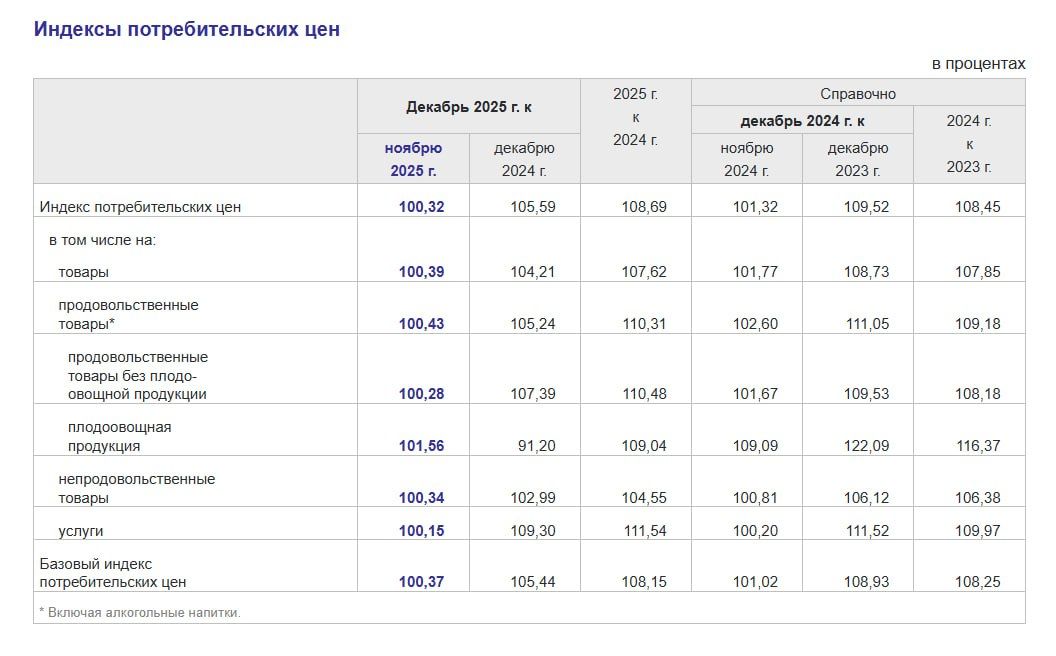Click the bold value 100,32

click(x=421, y=207)
